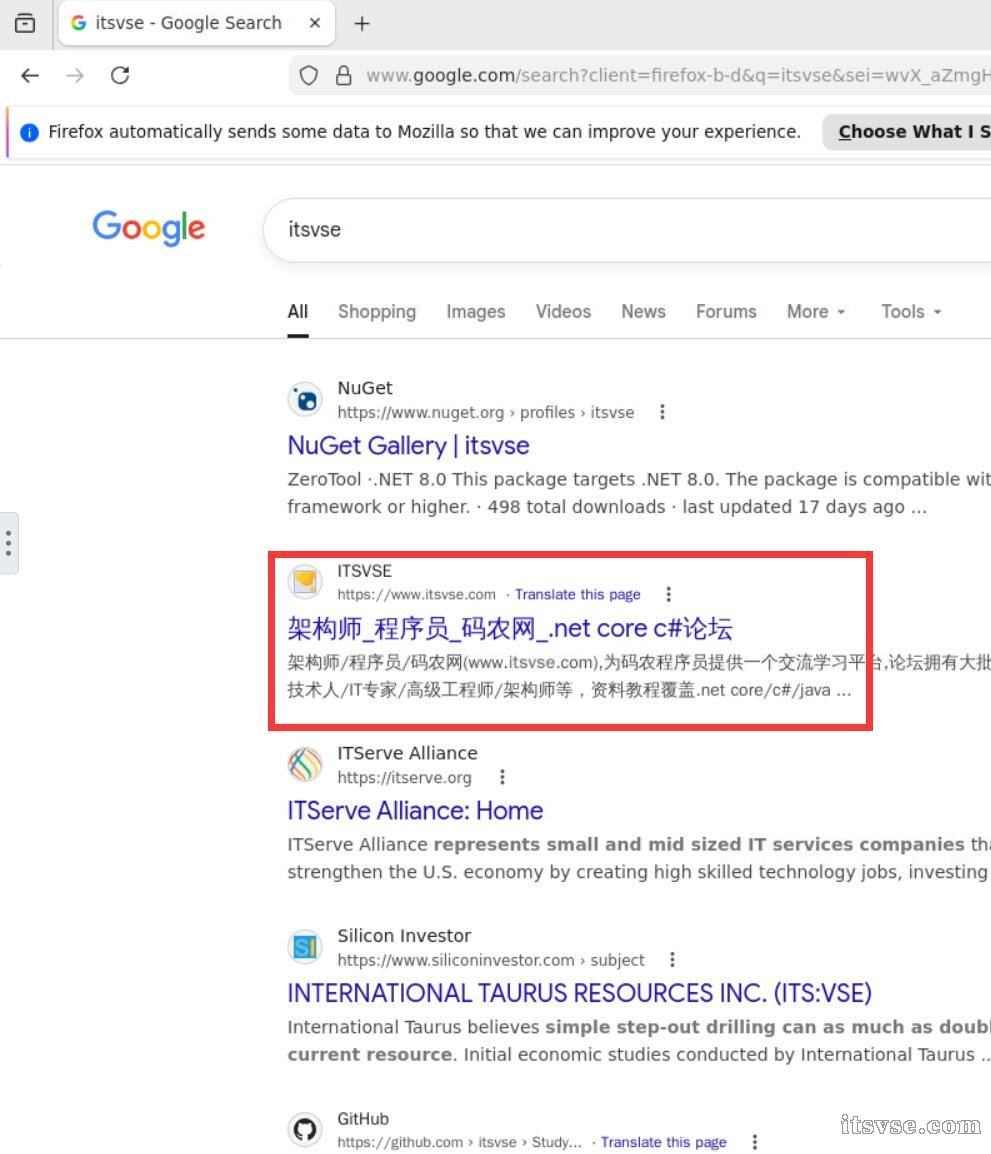This screenshot has height=1154, width=991.
Task: Translate the GitHub result page
Action: coord(664,1142)
